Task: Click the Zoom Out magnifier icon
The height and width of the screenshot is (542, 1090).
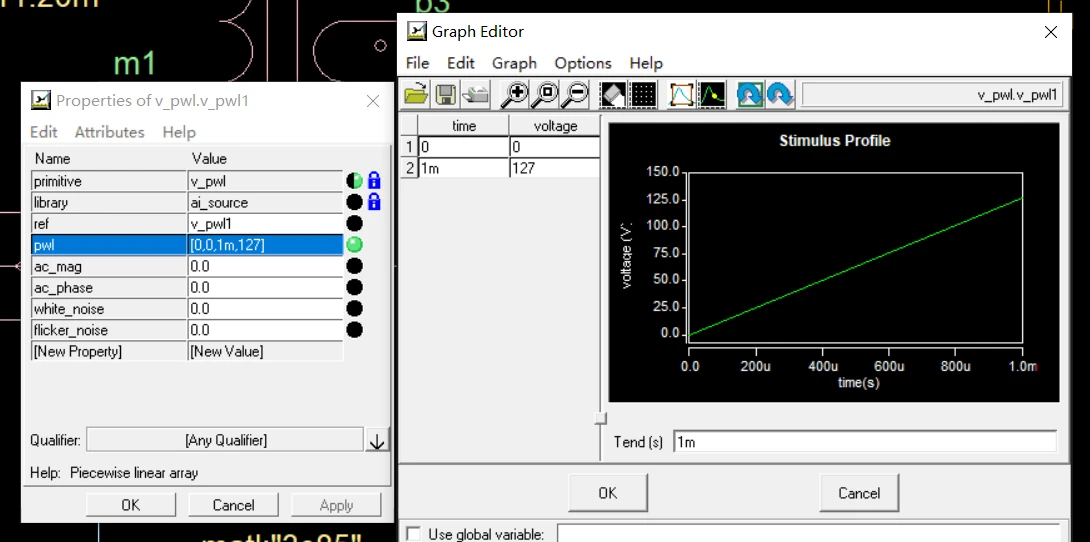Action: click(x=575, y=94)
